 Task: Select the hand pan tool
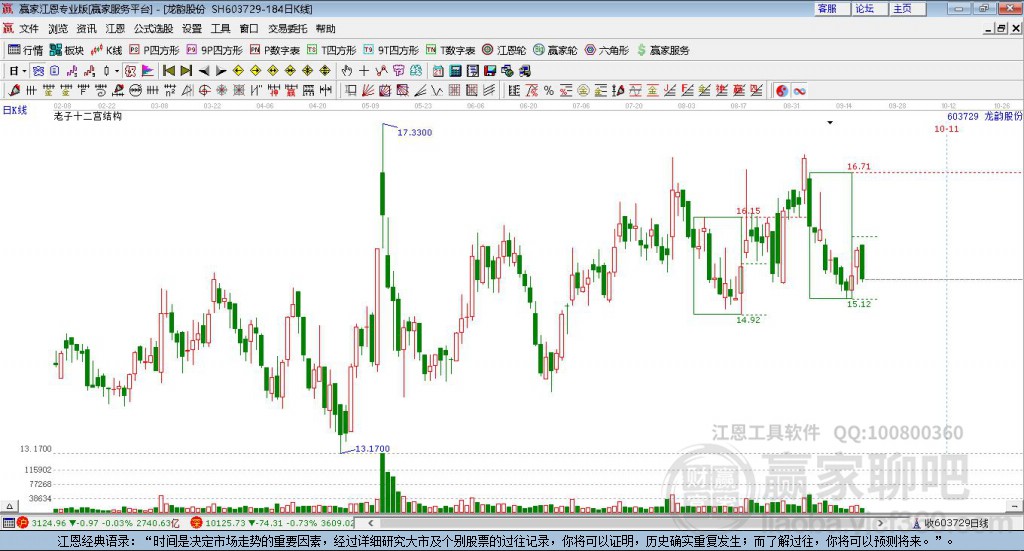[x=346, y=71]
